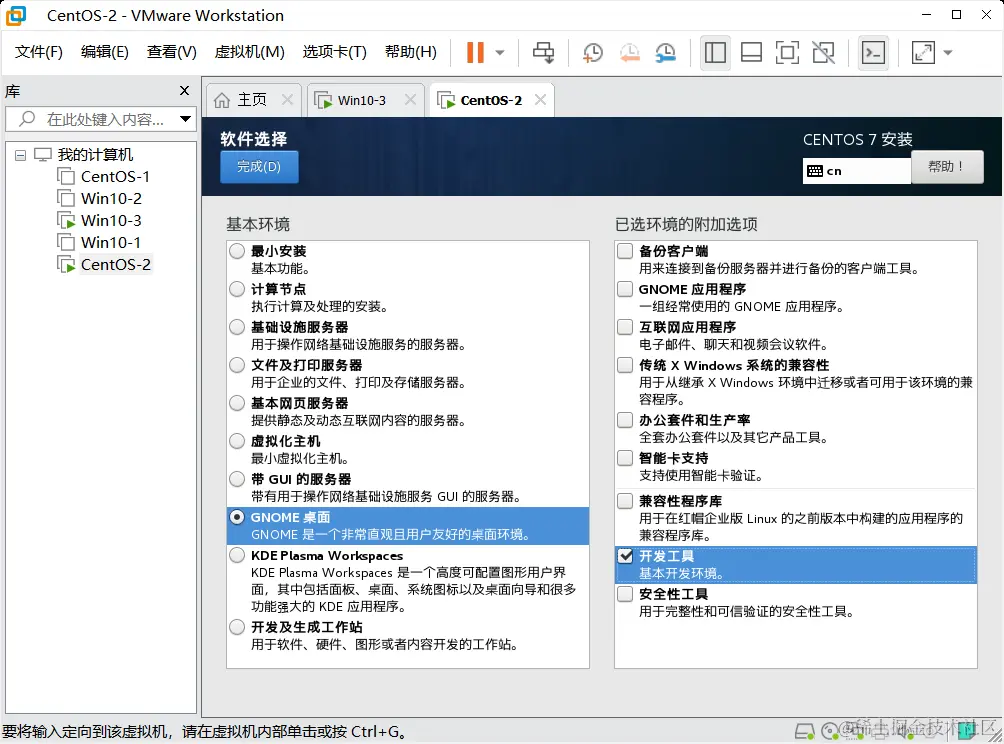The height and width of the screenshot is (744, 1004).
Task: Select the 虚拟化主机 radio button
Action: (237, 441)
